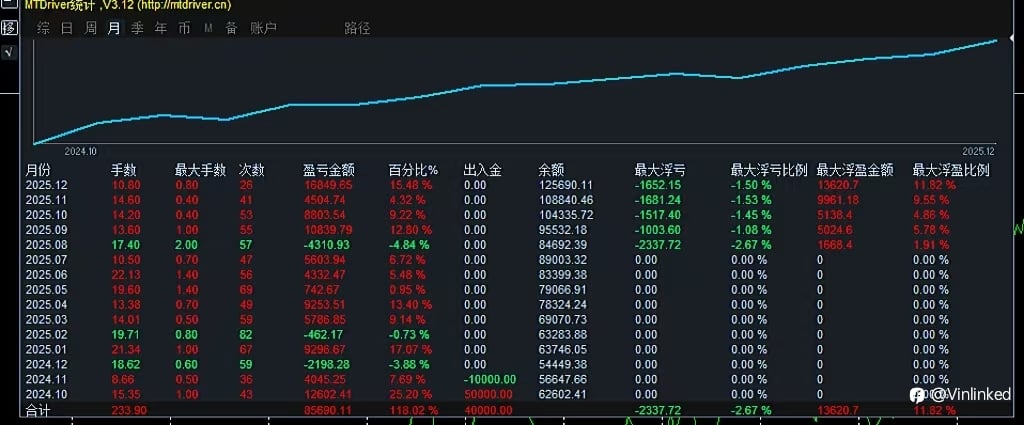Switch to the 币 currency tab

184,28
